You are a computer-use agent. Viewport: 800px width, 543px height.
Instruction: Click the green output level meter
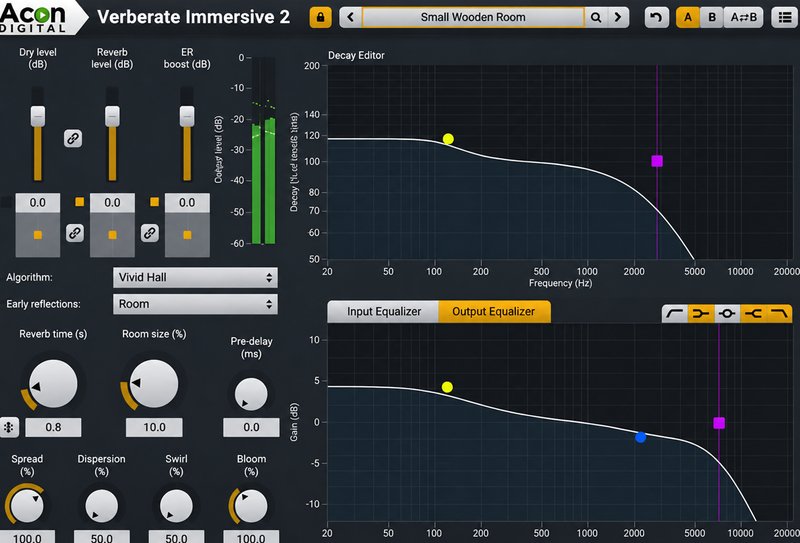point(263,151)
